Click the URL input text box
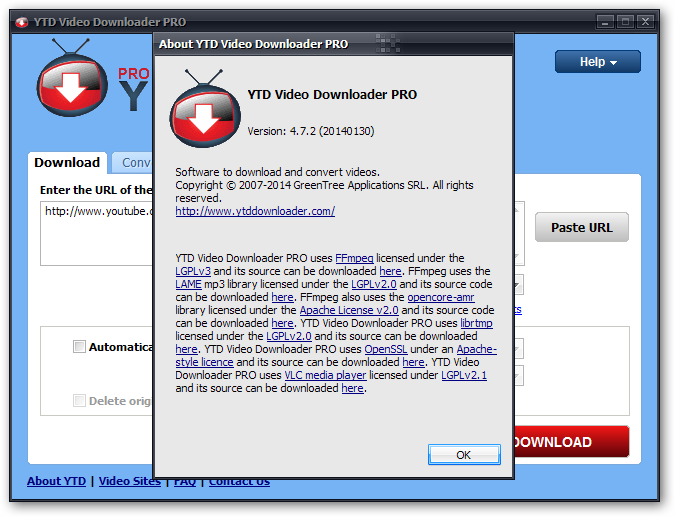The height and width of the screenshot is (517, 675). pyautogui.click(x=96, y=234)
